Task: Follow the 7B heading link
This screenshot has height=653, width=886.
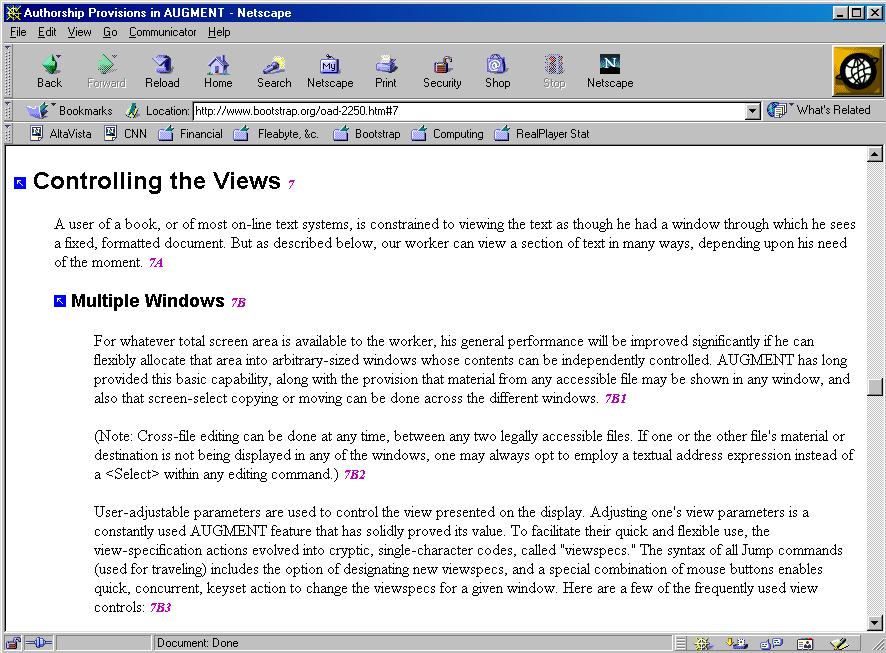Action: click(x=238, y=302)
